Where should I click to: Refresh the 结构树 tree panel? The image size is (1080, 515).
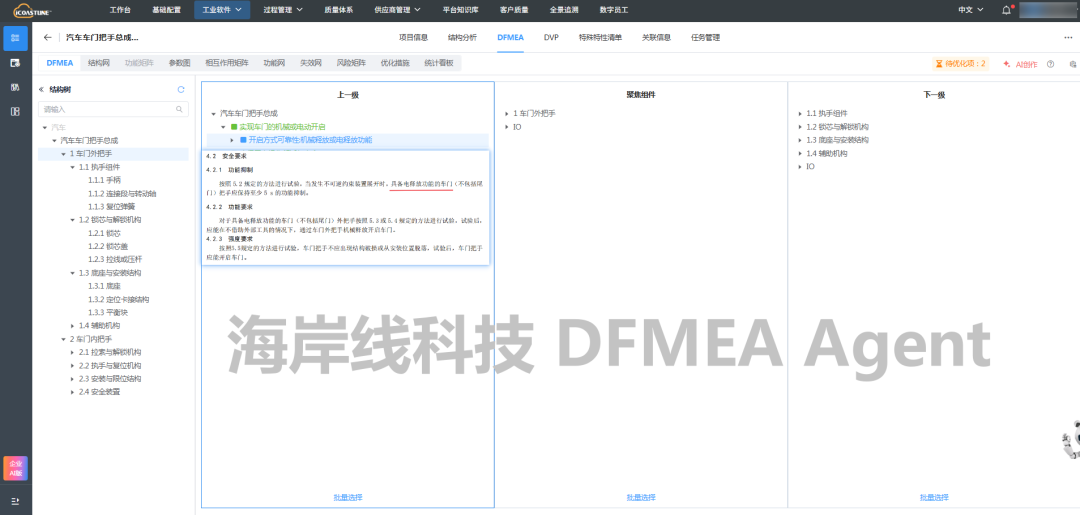click(181, 89)
